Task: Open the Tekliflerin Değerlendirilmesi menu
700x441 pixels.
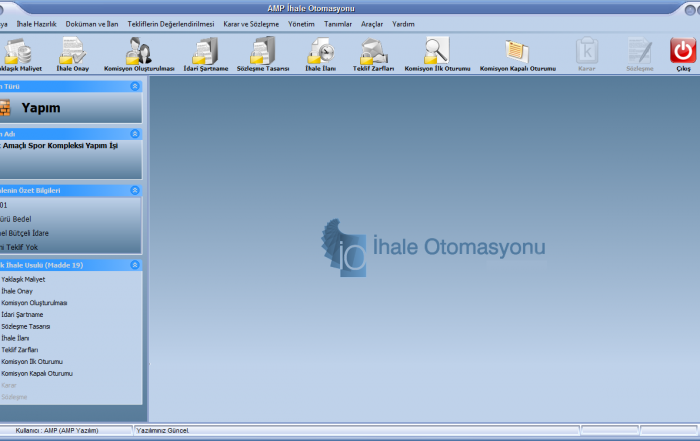Action: [x=164, y=23]
